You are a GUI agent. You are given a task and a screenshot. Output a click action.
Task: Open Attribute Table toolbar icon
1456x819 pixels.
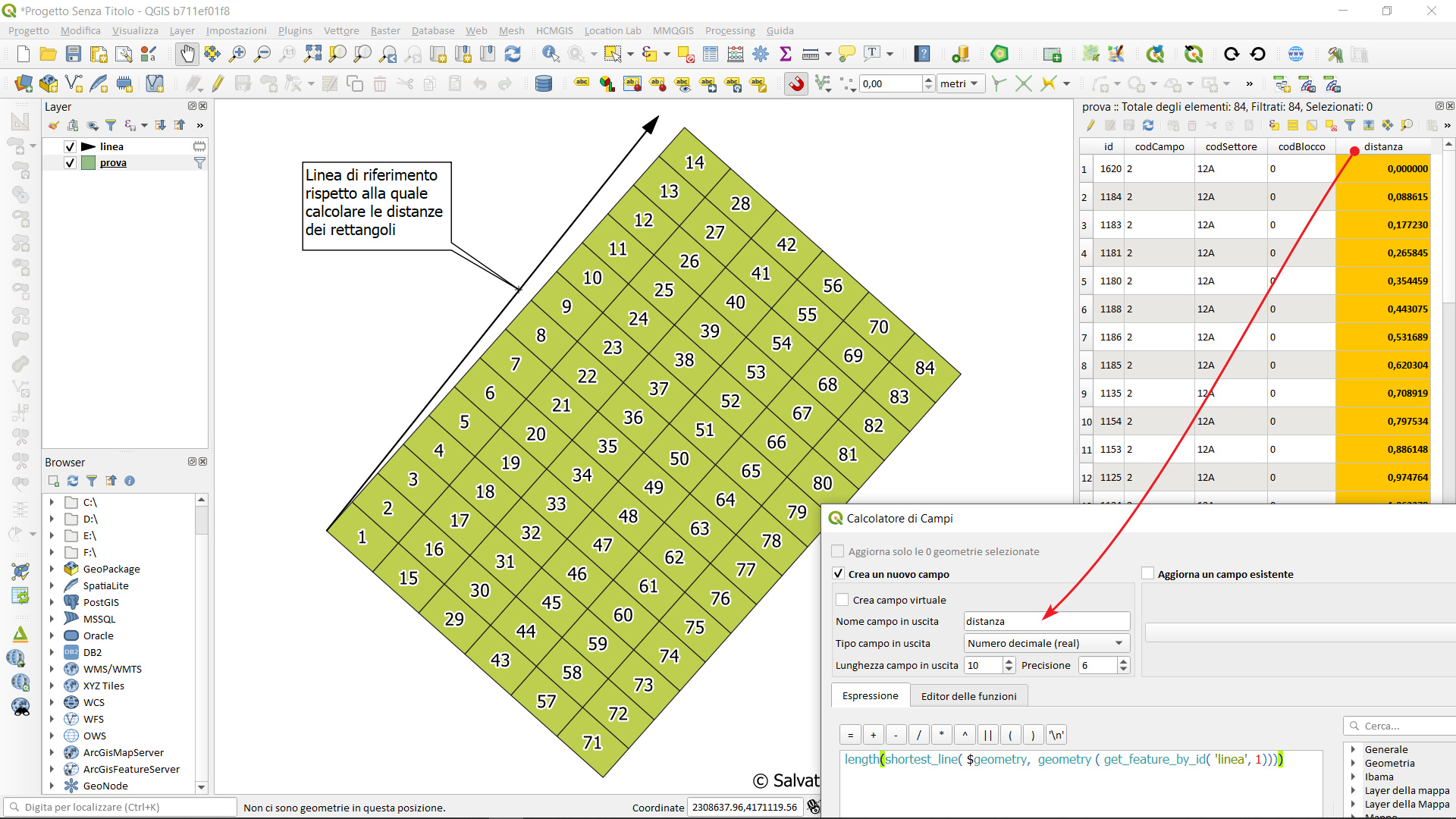point(711,54)
